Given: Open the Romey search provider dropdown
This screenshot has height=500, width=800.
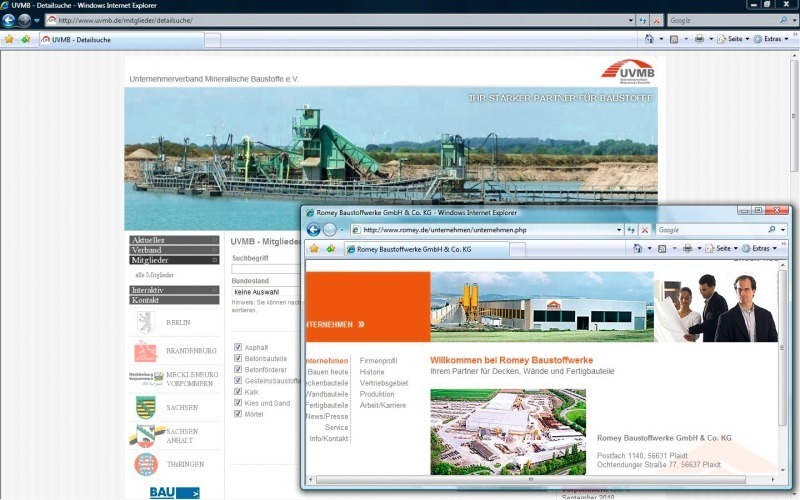Looking at the screenshot, I should coord(783,230).
